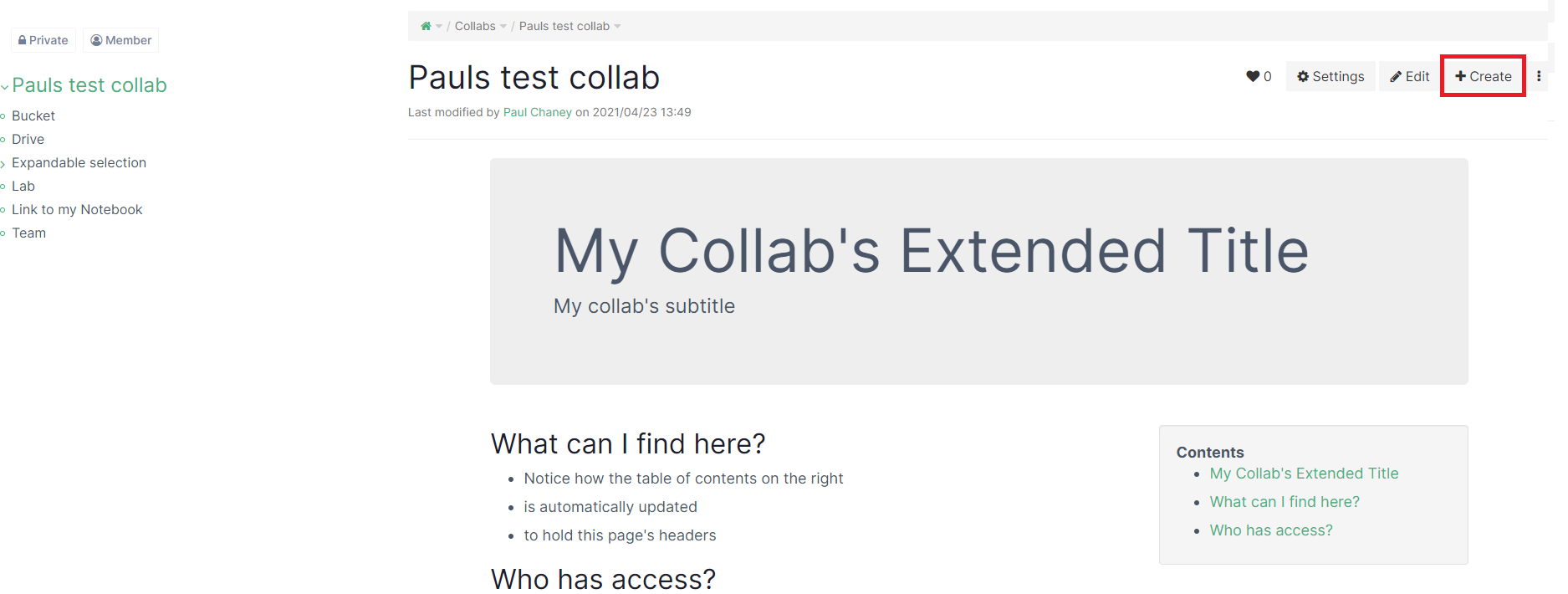Click the Private lock badge
Image resolution: width=1568 pixels, height=594 pixels.
(43, 40)
